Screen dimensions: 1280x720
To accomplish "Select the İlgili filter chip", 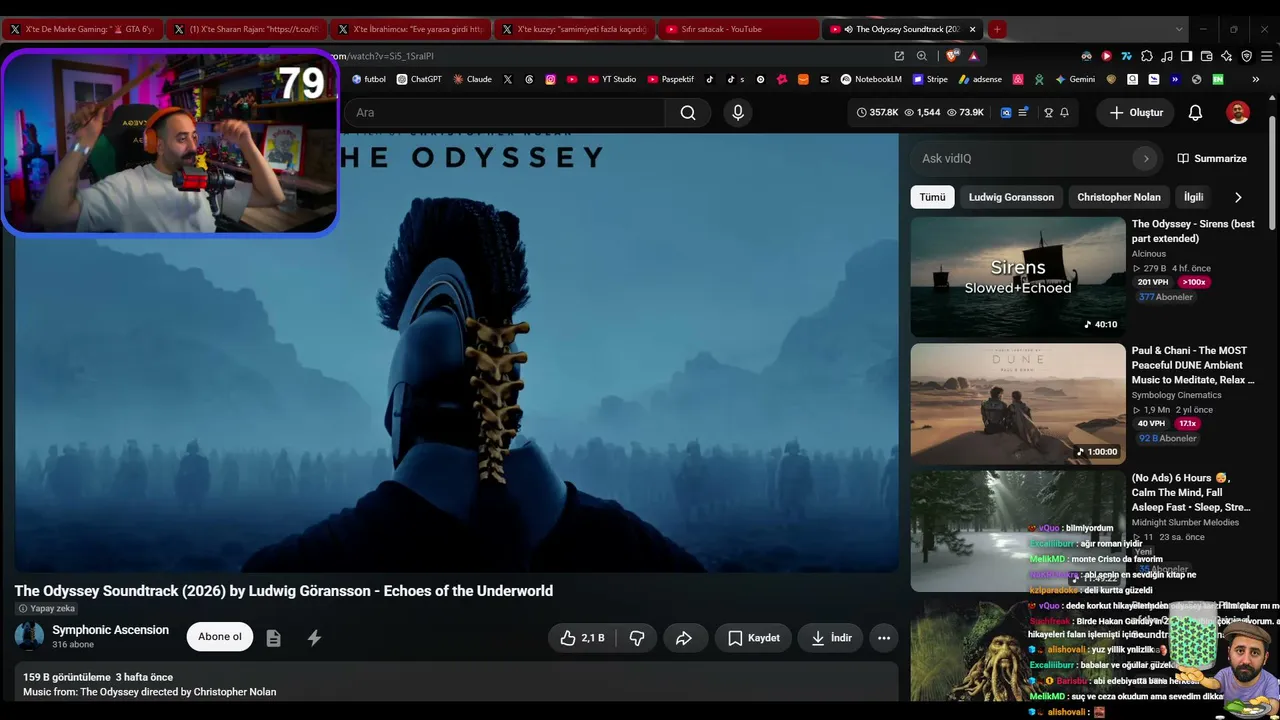I will point(1194,197).
